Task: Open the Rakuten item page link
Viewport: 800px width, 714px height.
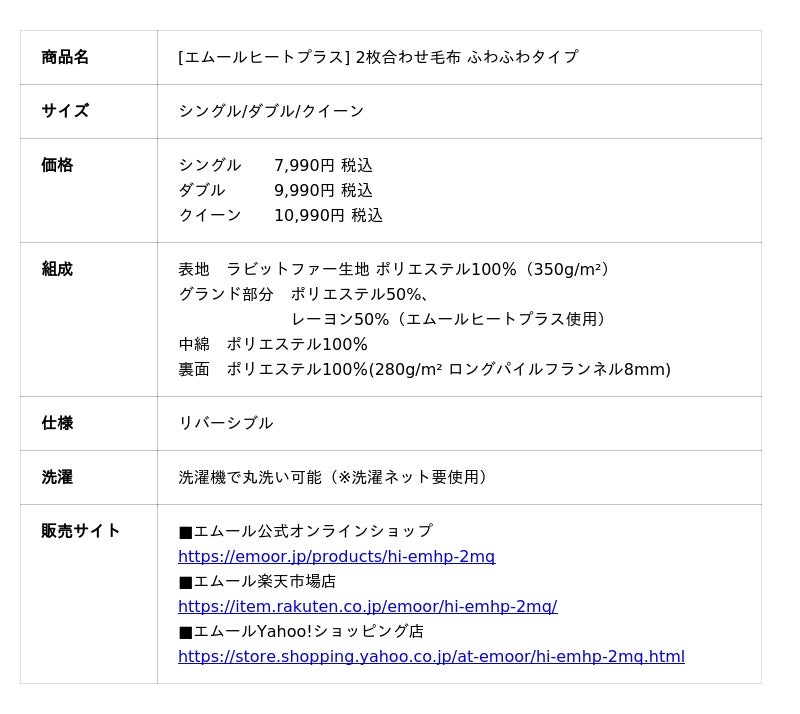Action: point(367,606)
